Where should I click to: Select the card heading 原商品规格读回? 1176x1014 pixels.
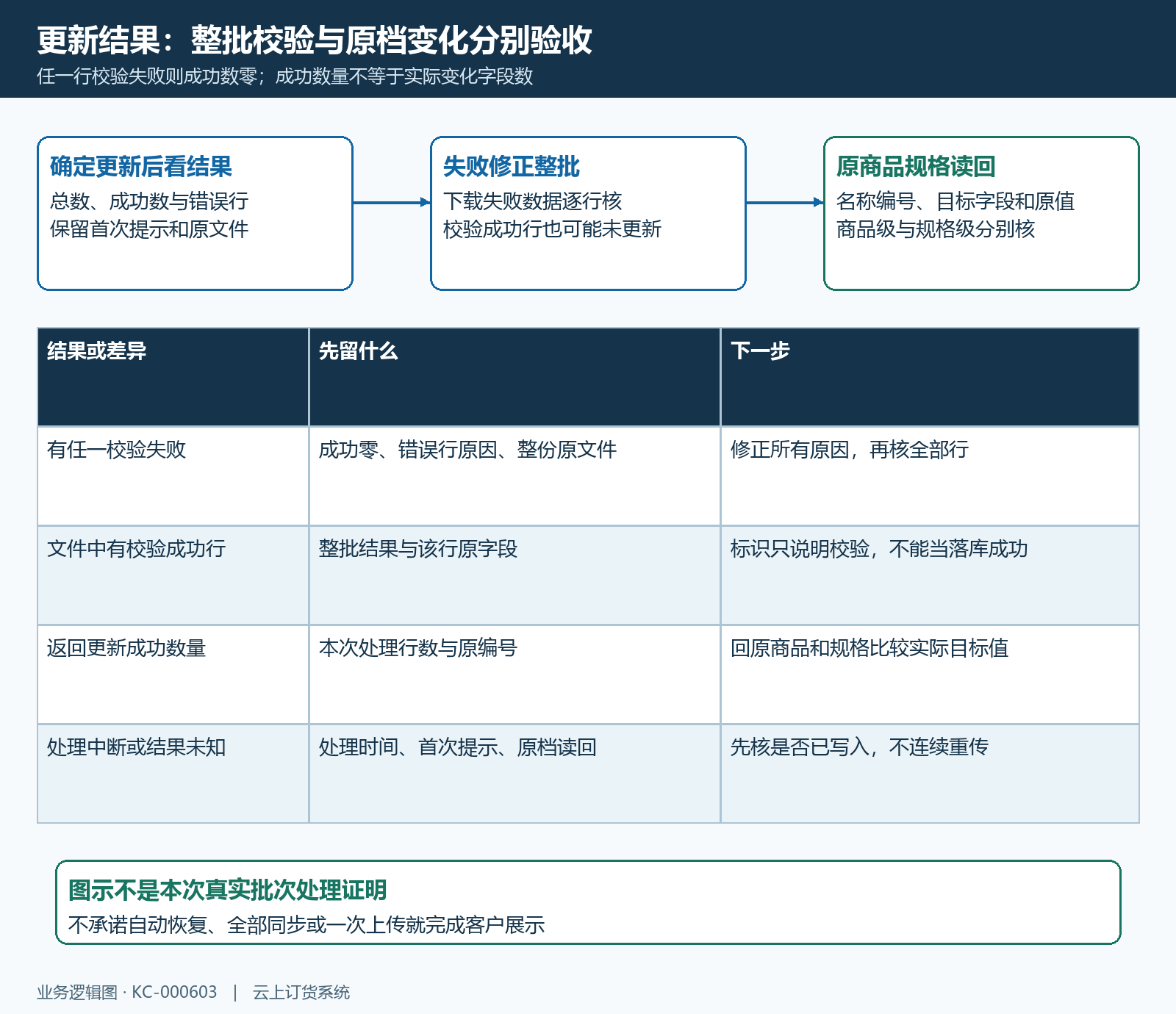(x=916, y=167)
